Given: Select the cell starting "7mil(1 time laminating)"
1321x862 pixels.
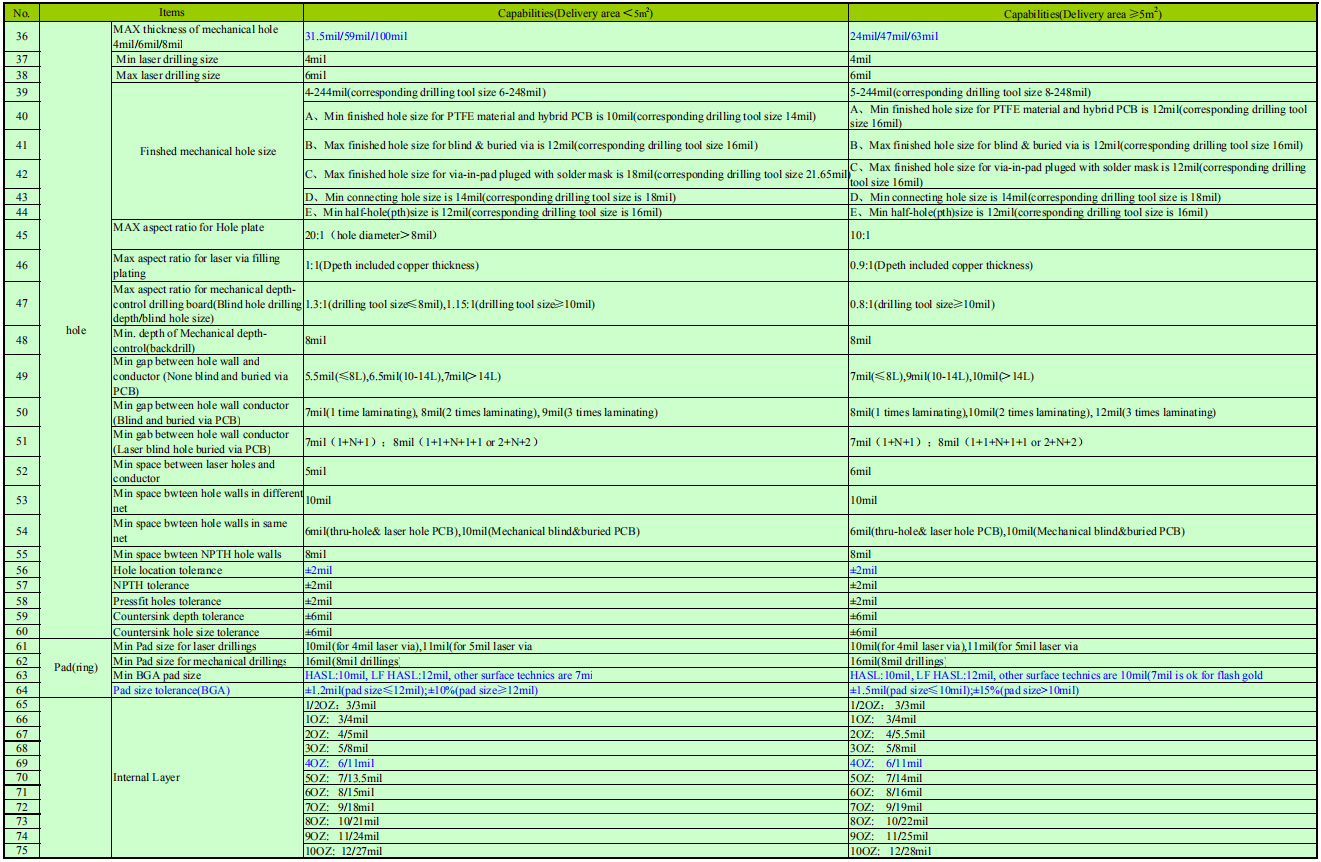Looking at the screenshot, I should [x=575, y=413].
